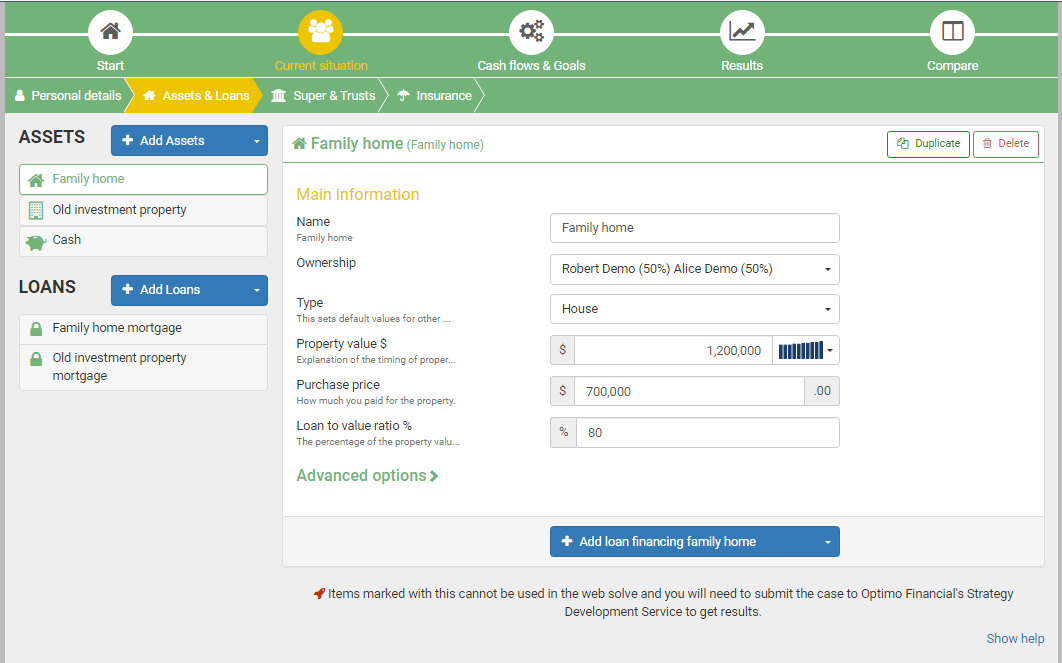Switch to Super & Trusts tab
The height and width of the screenshot is (663, 1062).
point(323,96)
